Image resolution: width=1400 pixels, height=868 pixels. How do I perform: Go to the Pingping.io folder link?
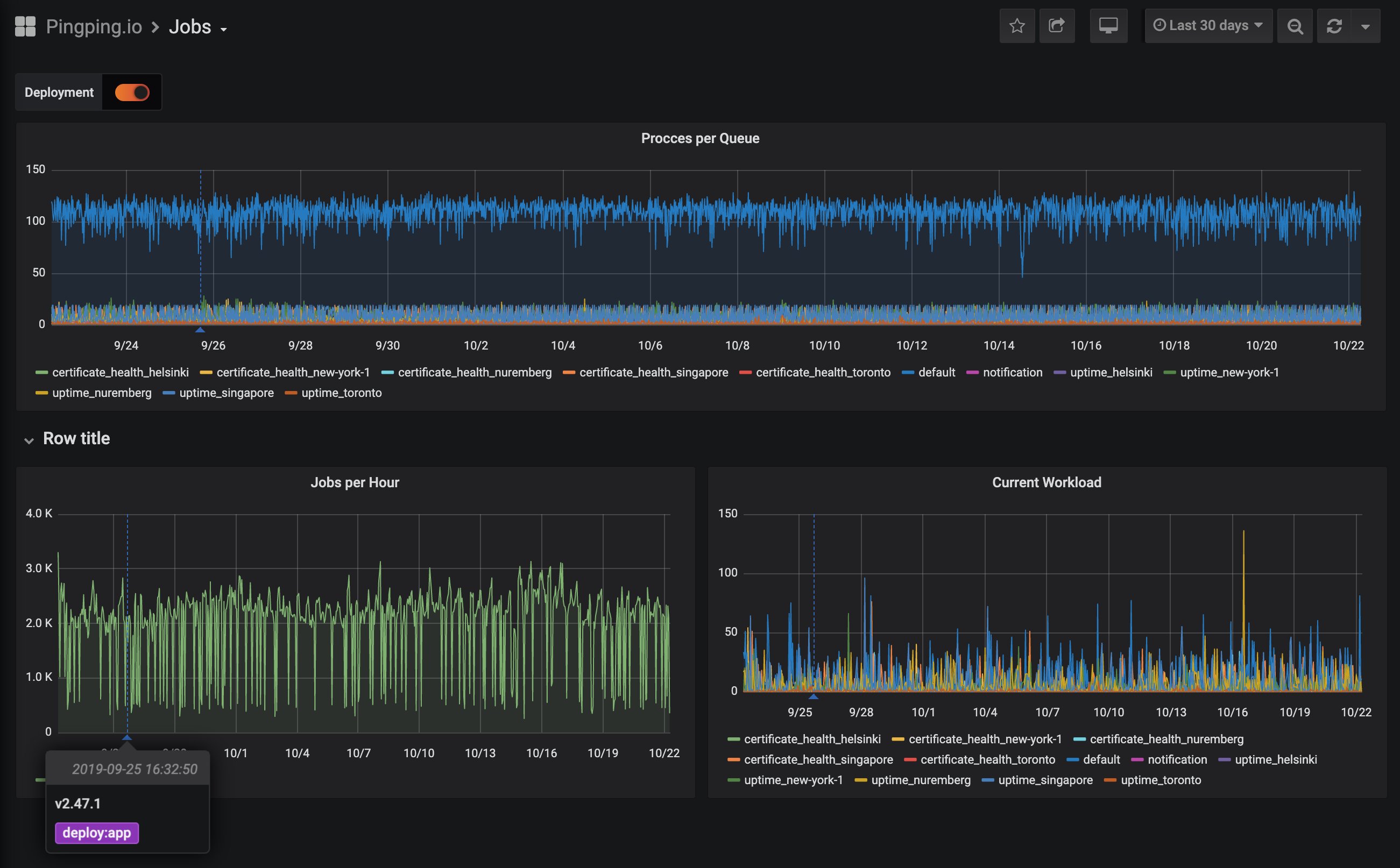94,27
